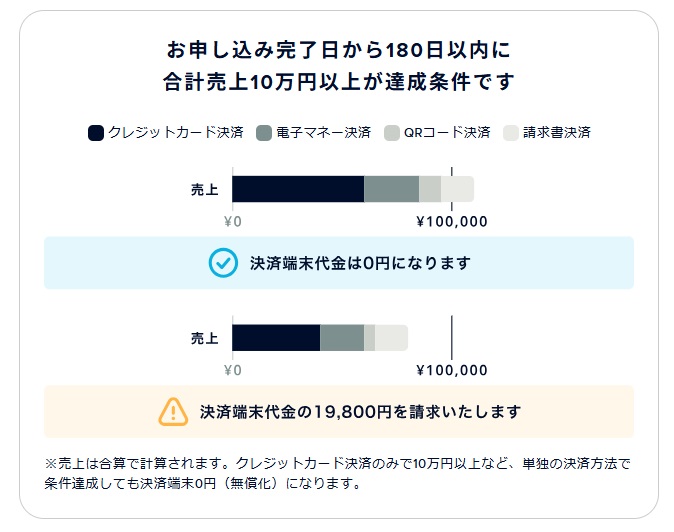Click the 決済端末代金は0円になります banner
674x532 pixels.
pyautogui.click(x=339, y=263)
